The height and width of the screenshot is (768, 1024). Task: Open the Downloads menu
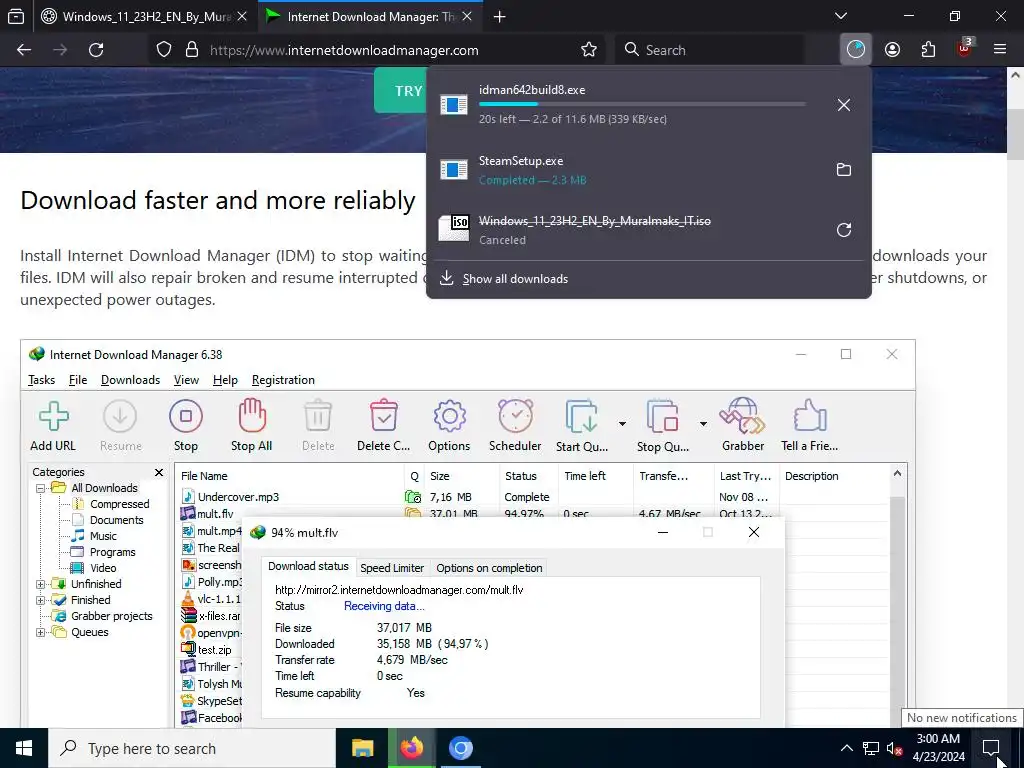[x=131, y=380]
